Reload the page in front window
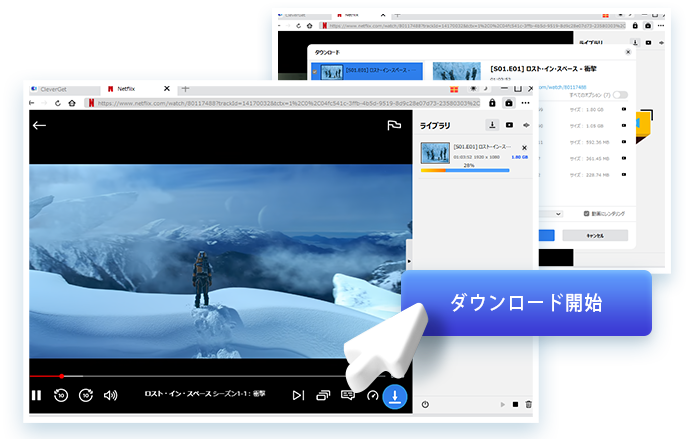The width and height of the screenshot is (686, 439). pos(58,103)
